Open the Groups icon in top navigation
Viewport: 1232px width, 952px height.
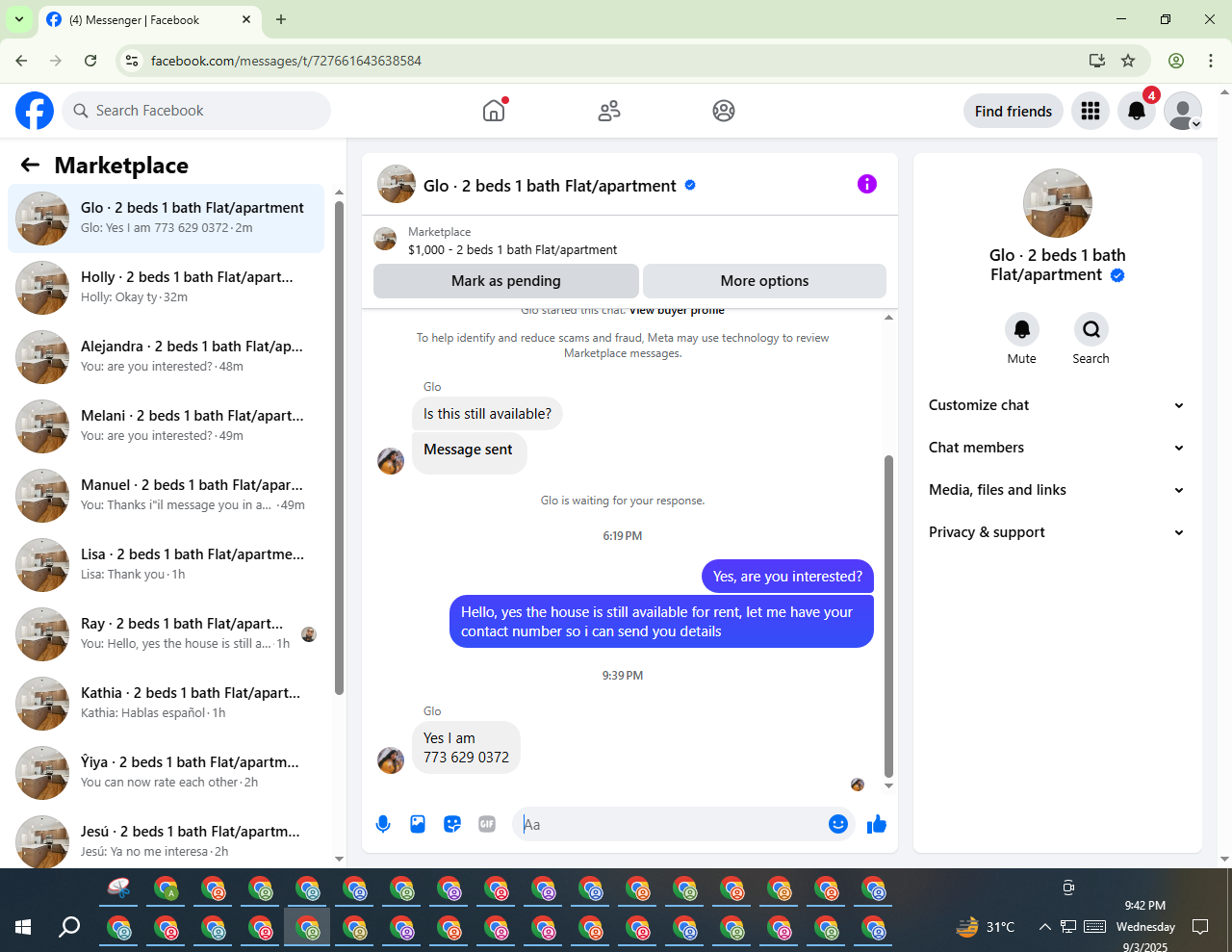(724, 111)
